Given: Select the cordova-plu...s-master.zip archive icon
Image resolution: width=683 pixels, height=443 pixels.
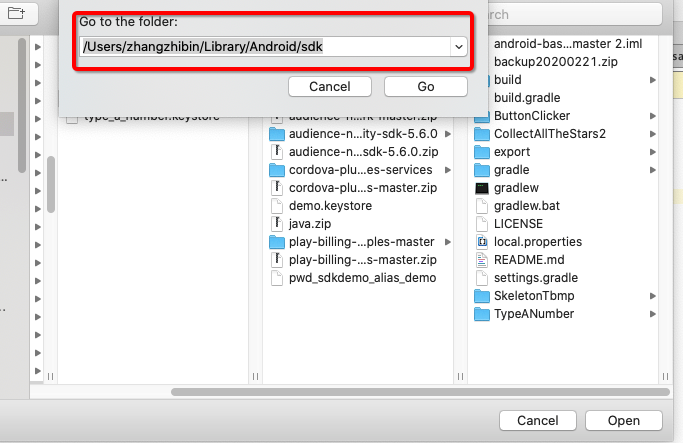Looking at the screenshot, I should tap(277, 188).
